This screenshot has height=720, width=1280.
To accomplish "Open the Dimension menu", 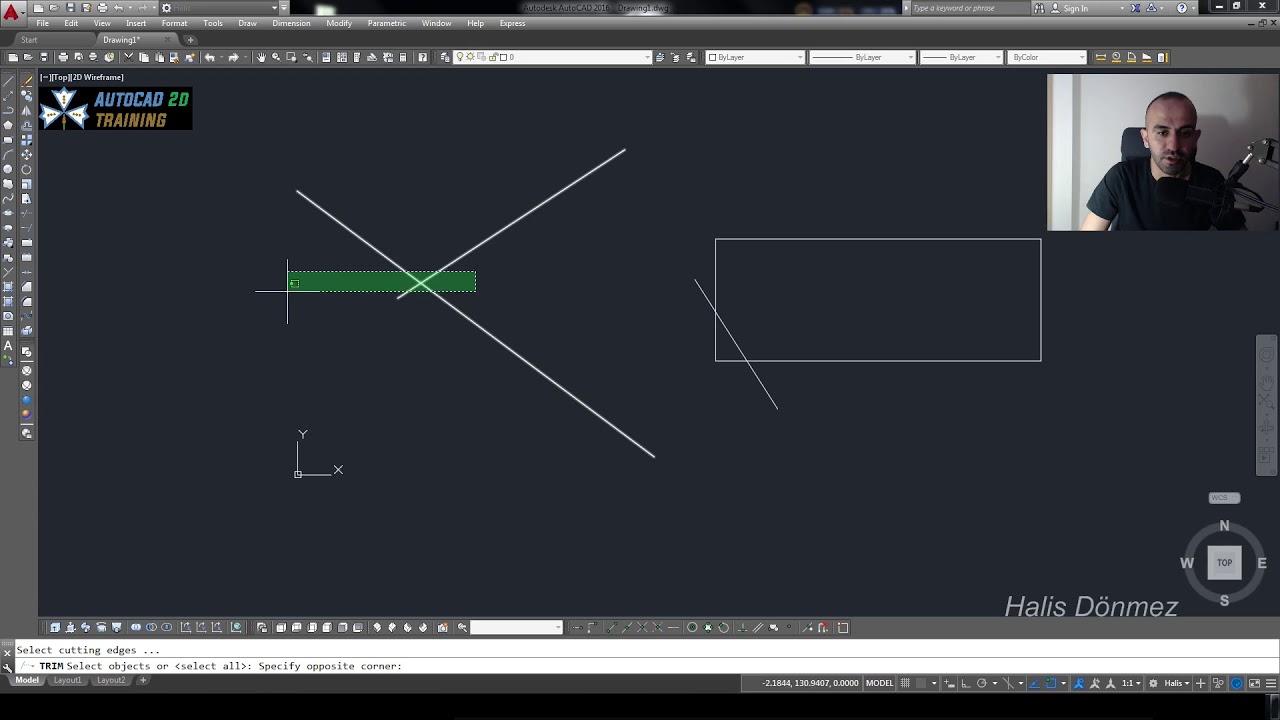I will [291, 23].
